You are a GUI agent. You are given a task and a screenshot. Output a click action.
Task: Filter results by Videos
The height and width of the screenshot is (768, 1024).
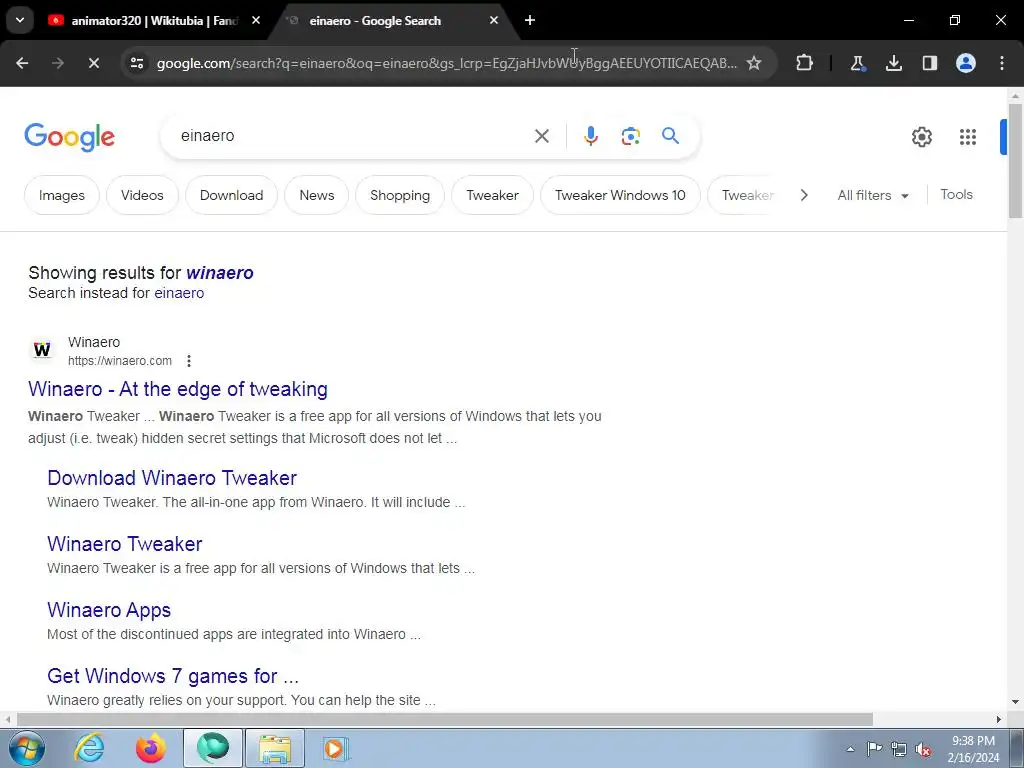pos(142,195)
